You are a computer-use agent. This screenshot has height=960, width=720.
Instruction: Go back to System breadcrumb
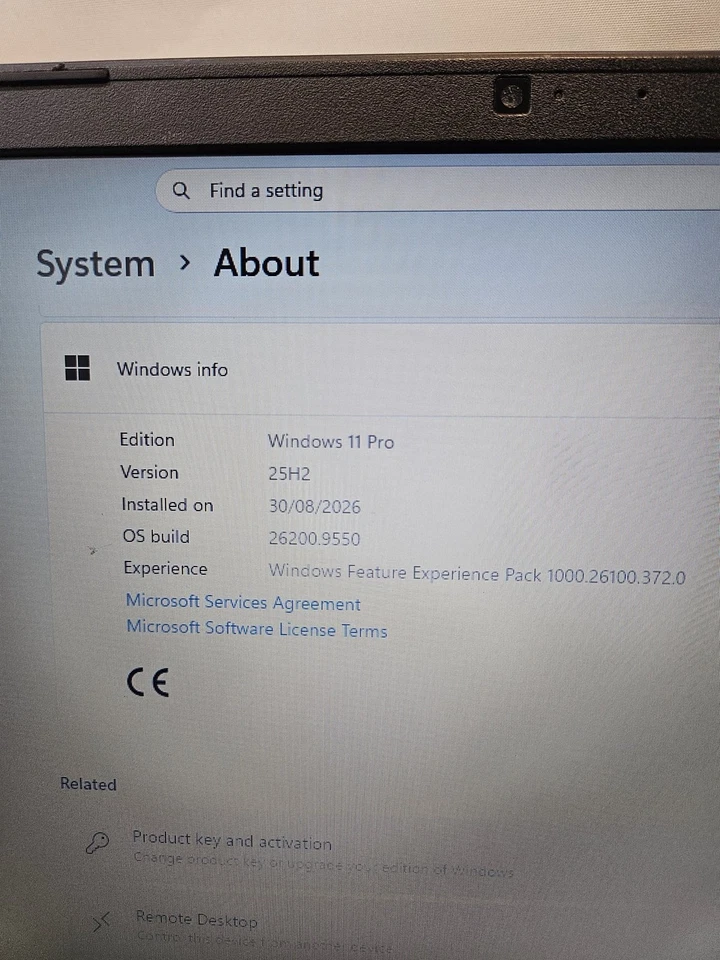96,264
